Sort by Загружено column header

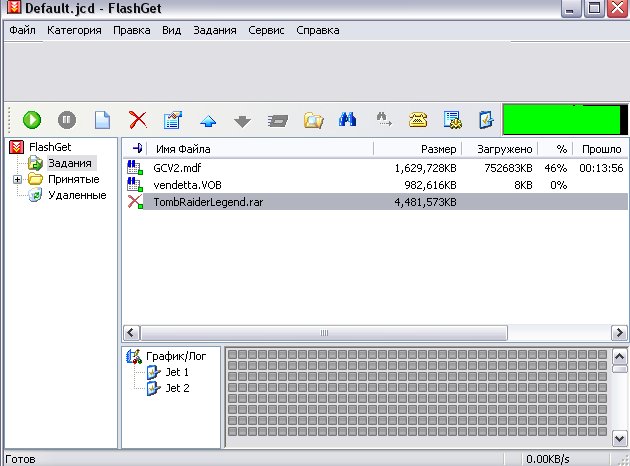point(499,149)
